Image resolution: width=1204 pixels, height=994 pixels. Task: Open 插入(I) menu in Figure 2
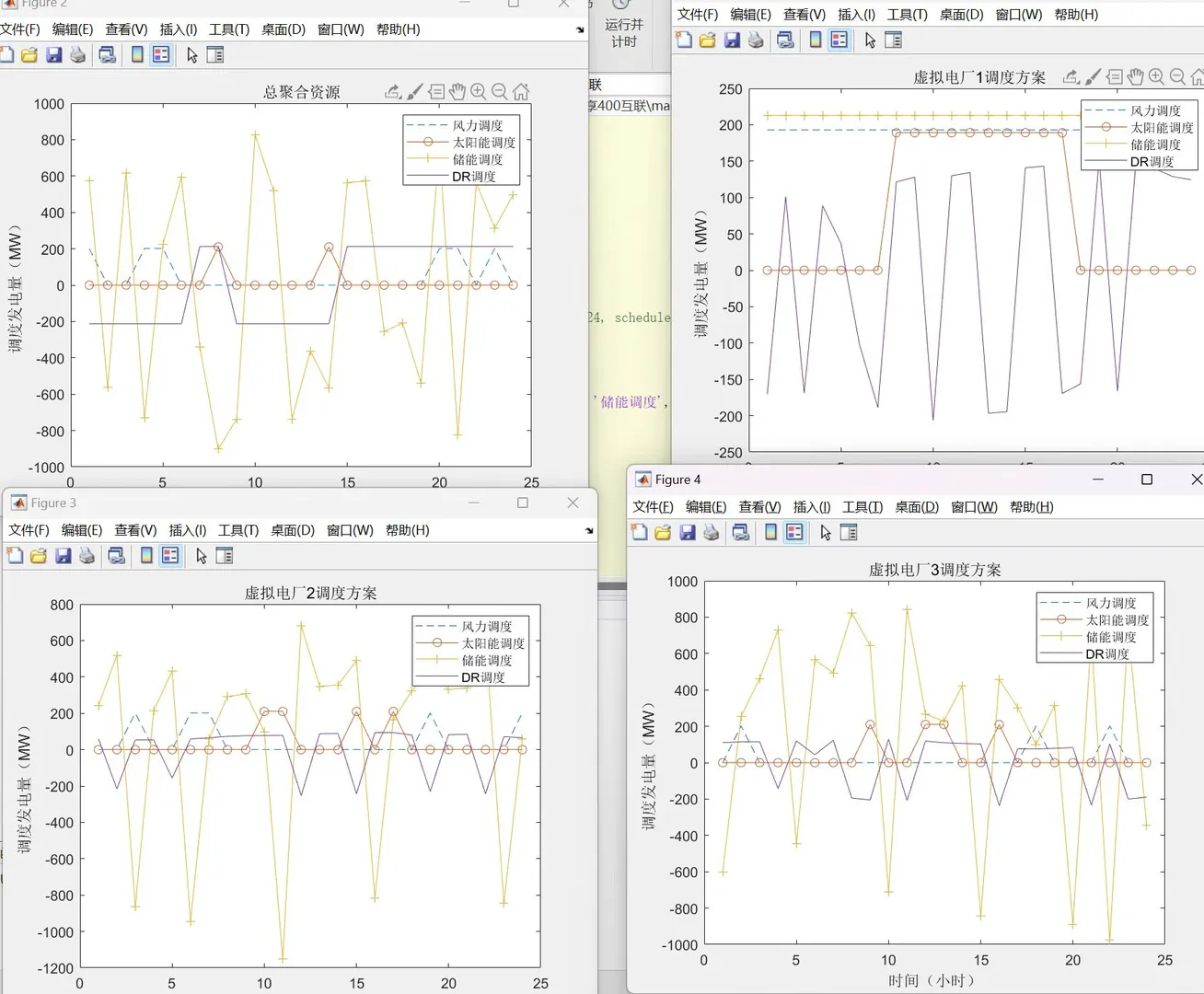pos(179,29)
